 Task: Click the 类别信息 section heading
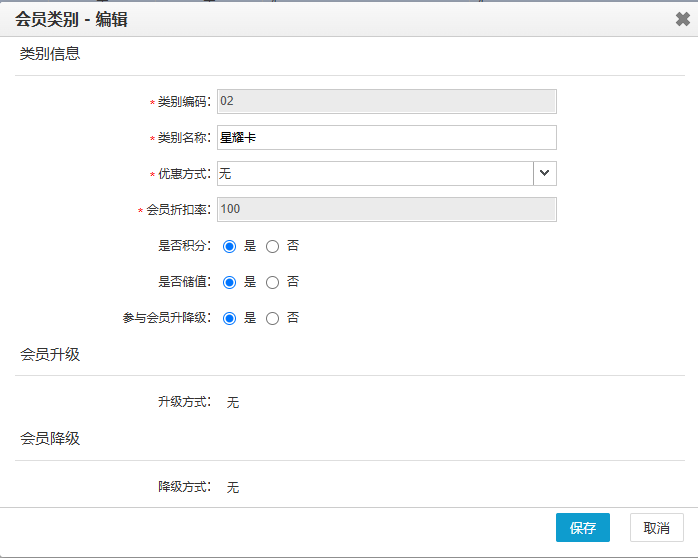point(50,54)
